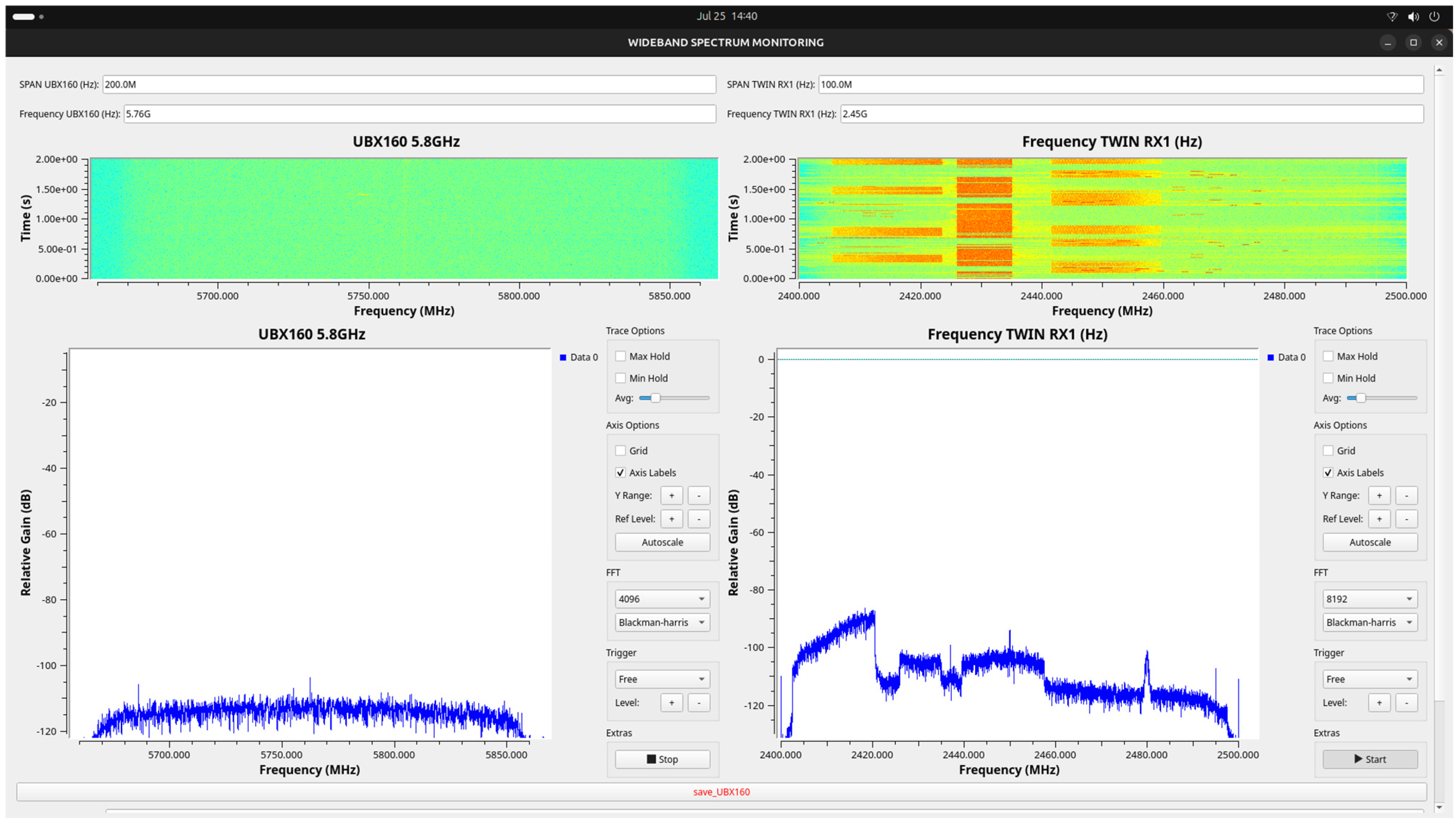Click the save_UBX160 button
This screenshot has width=1456, height=823.
click(x=721, y=792)
